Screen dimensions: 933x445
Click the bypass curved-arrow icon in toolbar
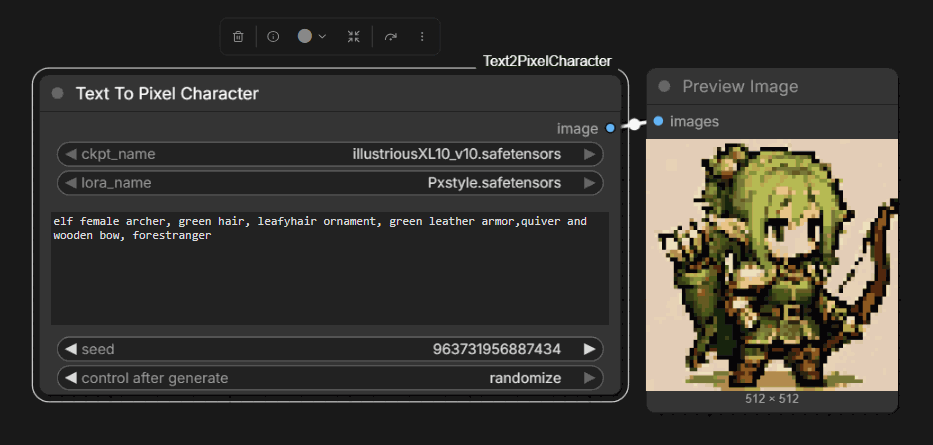(x=390, y=37)
